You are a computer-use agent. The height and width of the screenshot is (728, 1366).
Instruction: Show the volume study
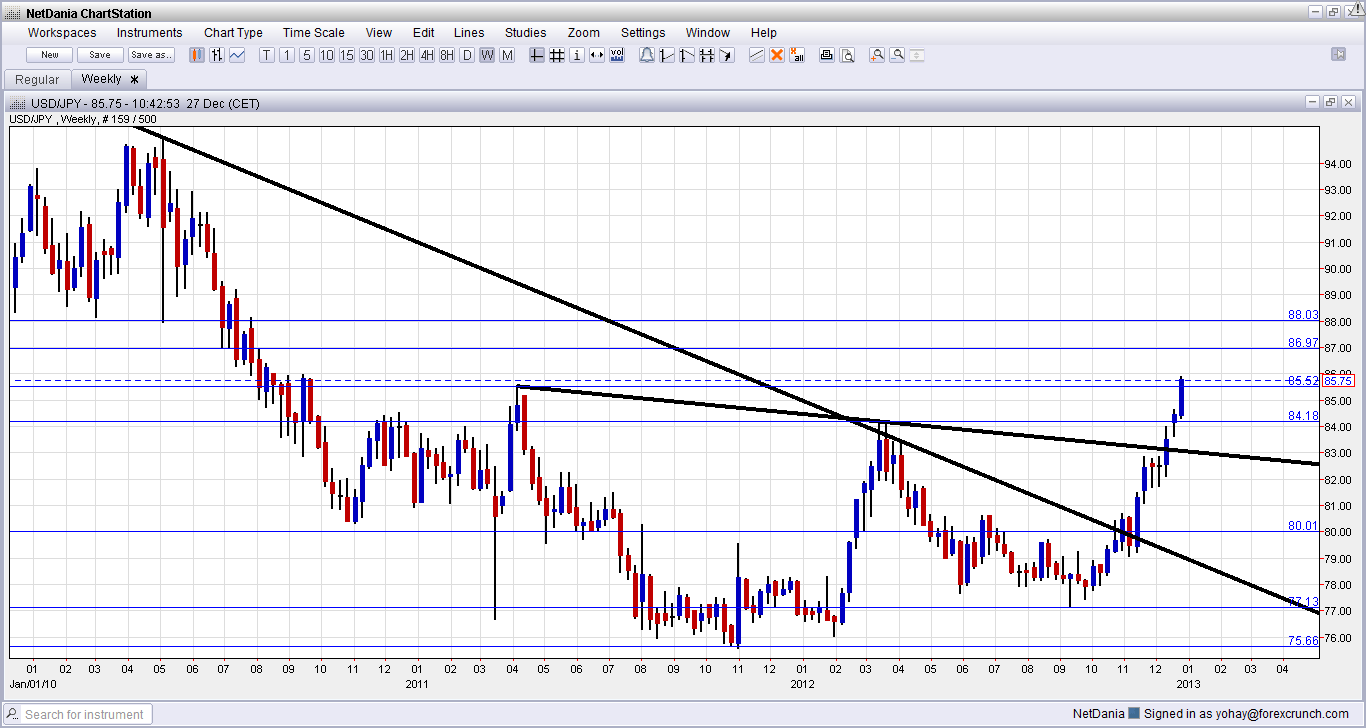[x=617, y=55]
